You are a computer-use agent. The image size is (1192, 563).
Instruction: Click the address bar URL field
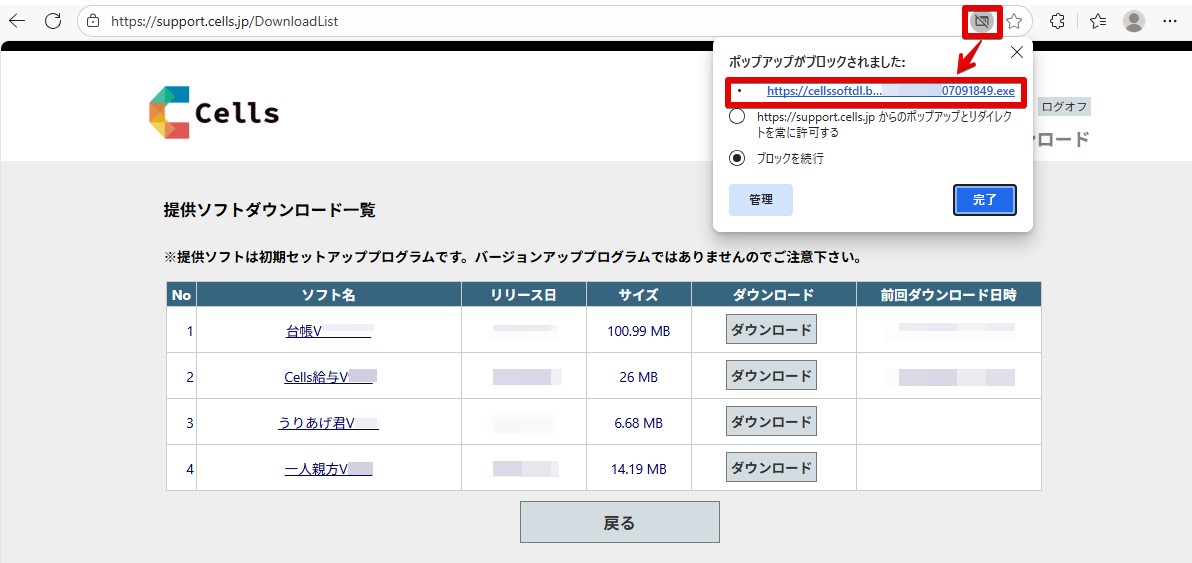coord(500,21)
